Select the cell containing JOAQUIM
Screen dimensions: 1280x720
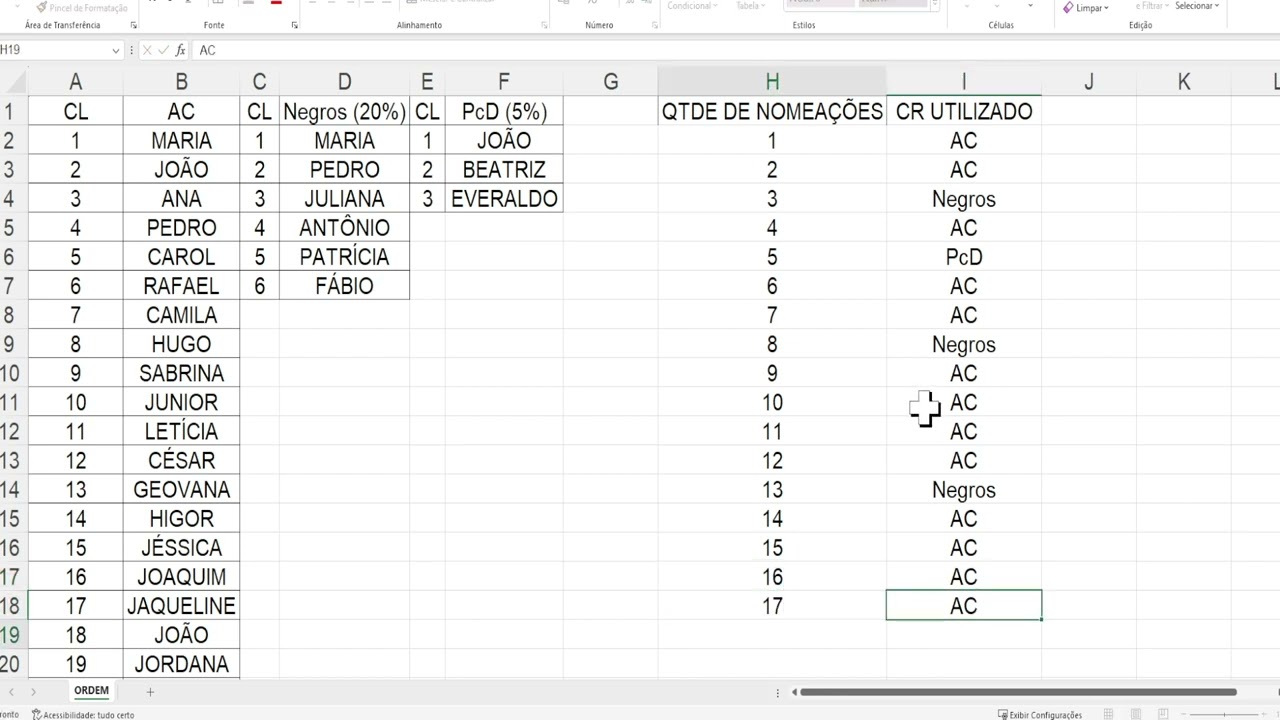(x=181, y=577)
